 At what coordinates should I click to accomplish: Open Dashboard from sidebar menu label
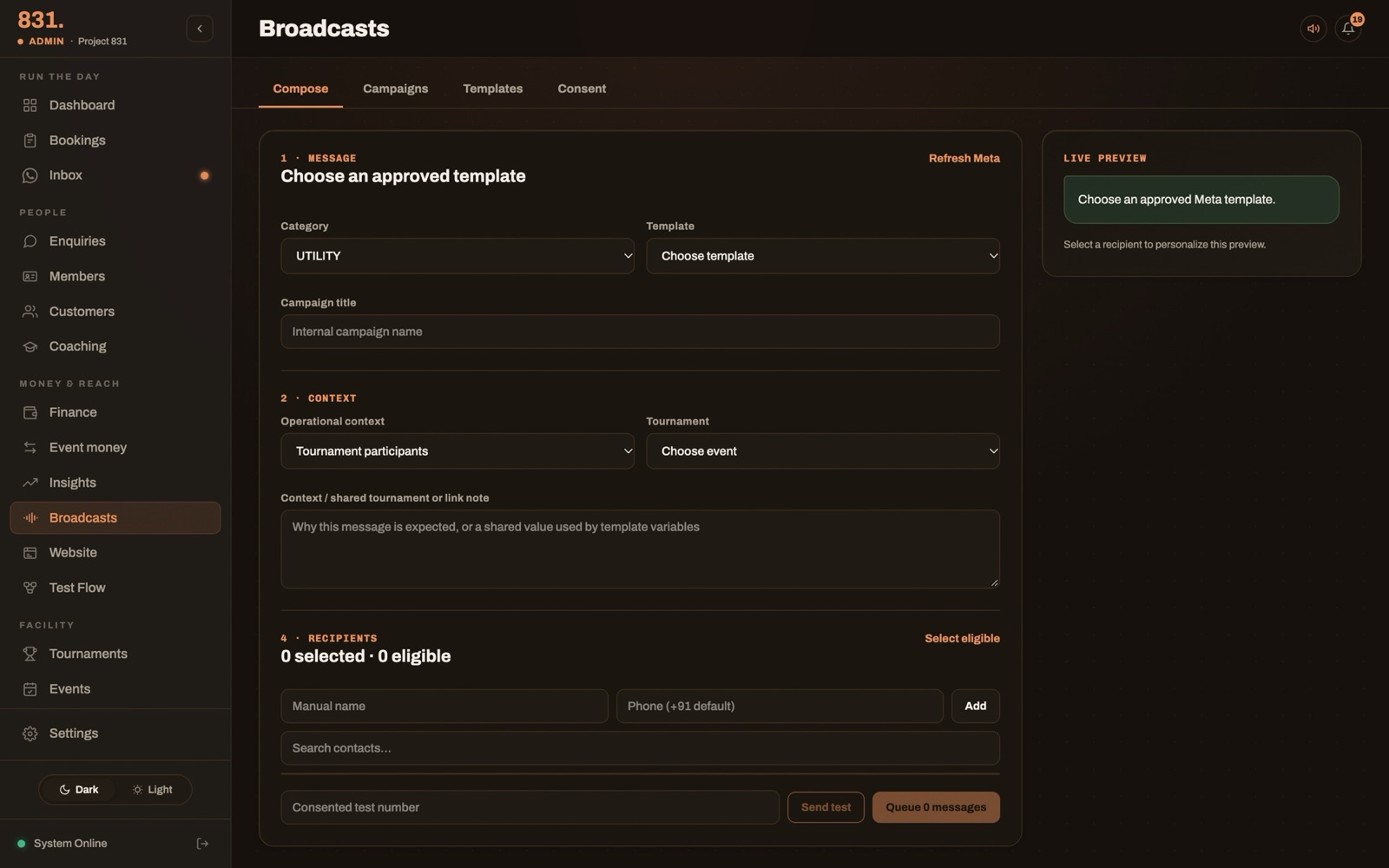(x=82, y=105)
